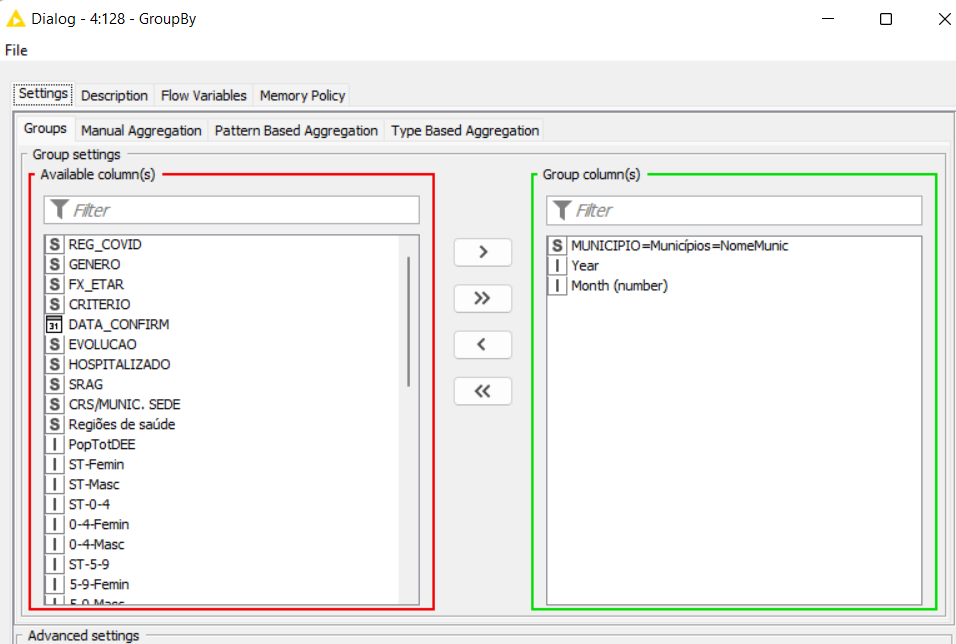Click the double left arrow remove-all button
The height and width of the screenshot is (644, 956).
tap(483, 391)
